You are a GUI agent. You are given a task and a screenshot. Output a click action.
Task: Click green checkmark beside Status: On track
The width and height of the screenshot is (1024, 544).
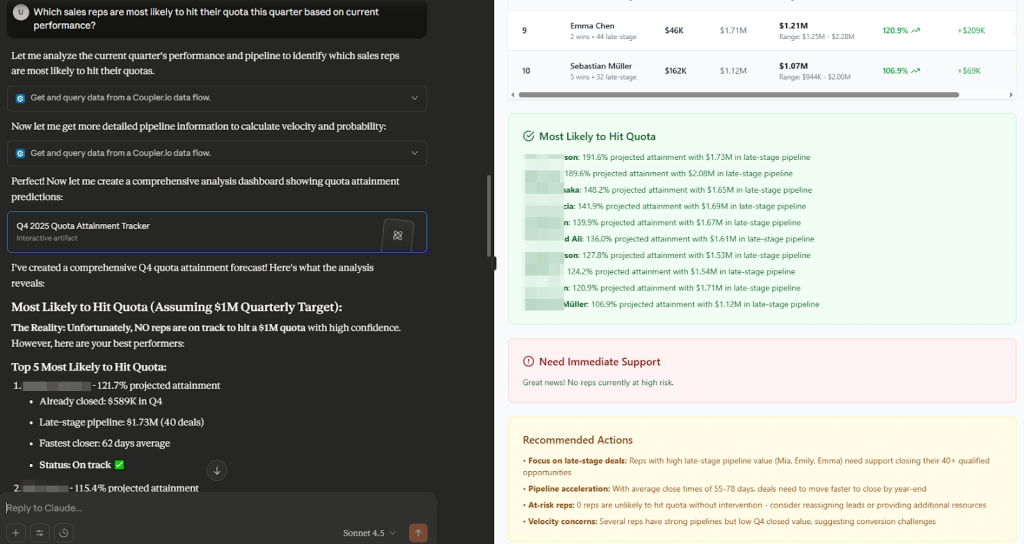(119, 465)
